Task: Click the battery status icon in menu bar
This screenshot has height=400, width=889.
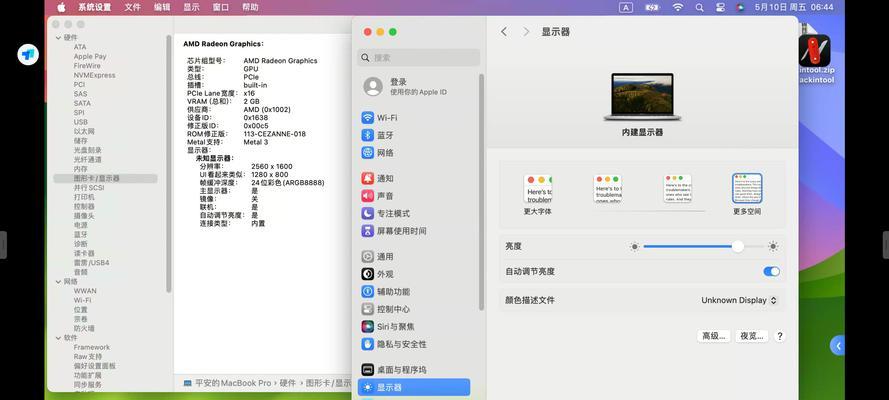Action: point(652,7)
